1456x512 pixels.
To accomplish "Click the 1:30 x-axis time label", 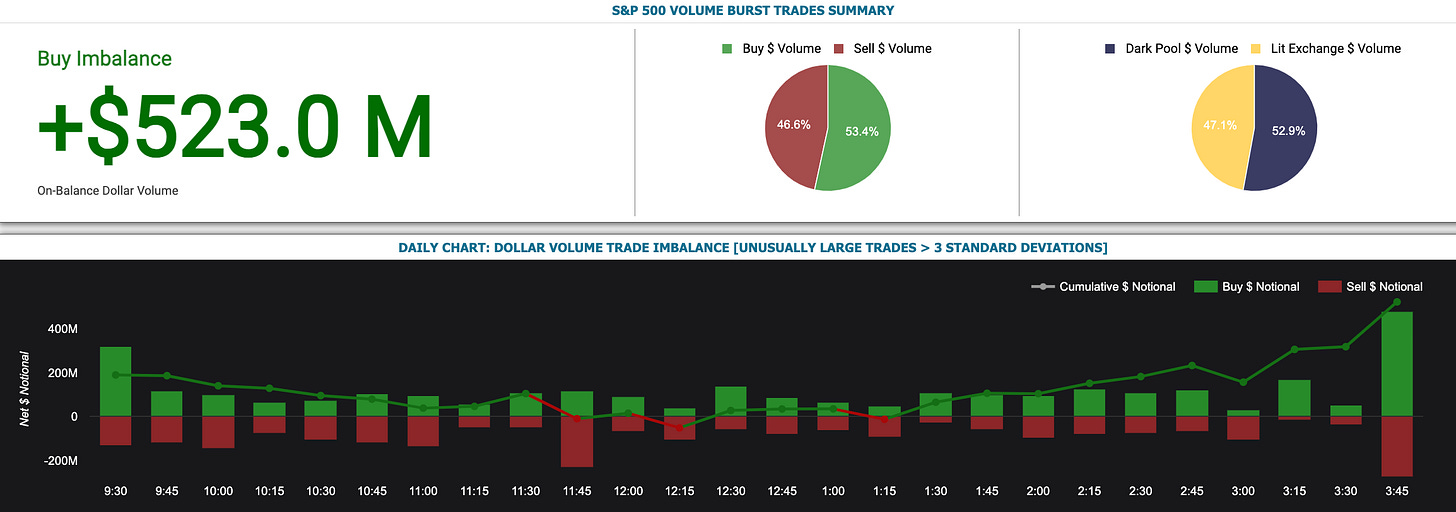I will coord(935,491).
